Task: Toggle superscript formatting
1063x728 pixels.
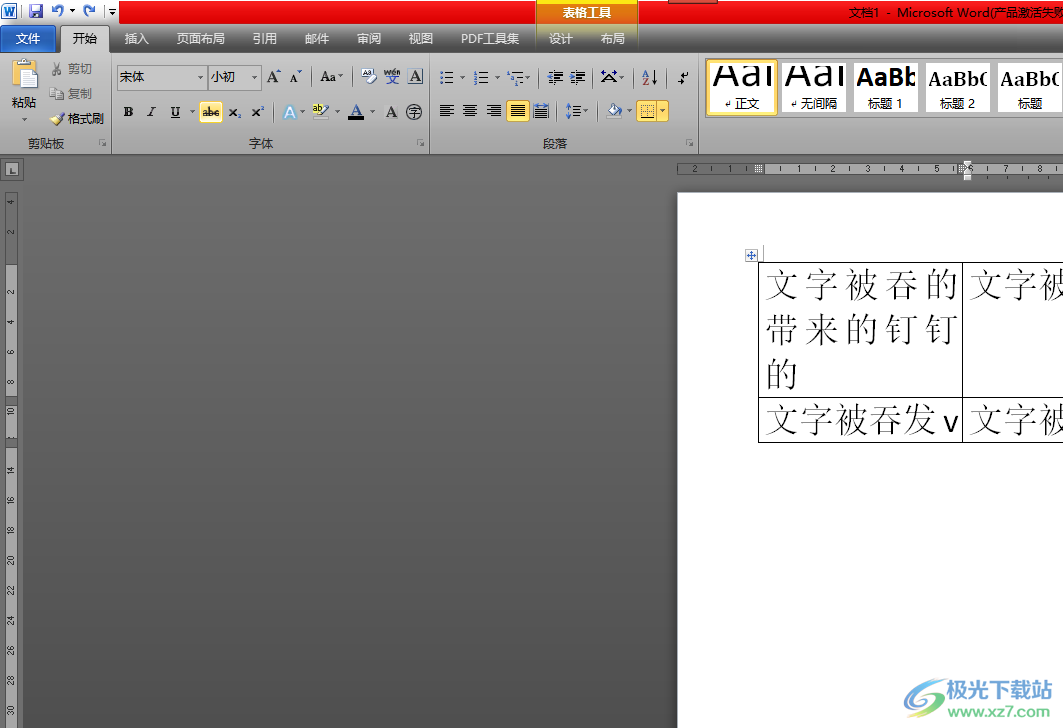Action: [x=258, y=112]
